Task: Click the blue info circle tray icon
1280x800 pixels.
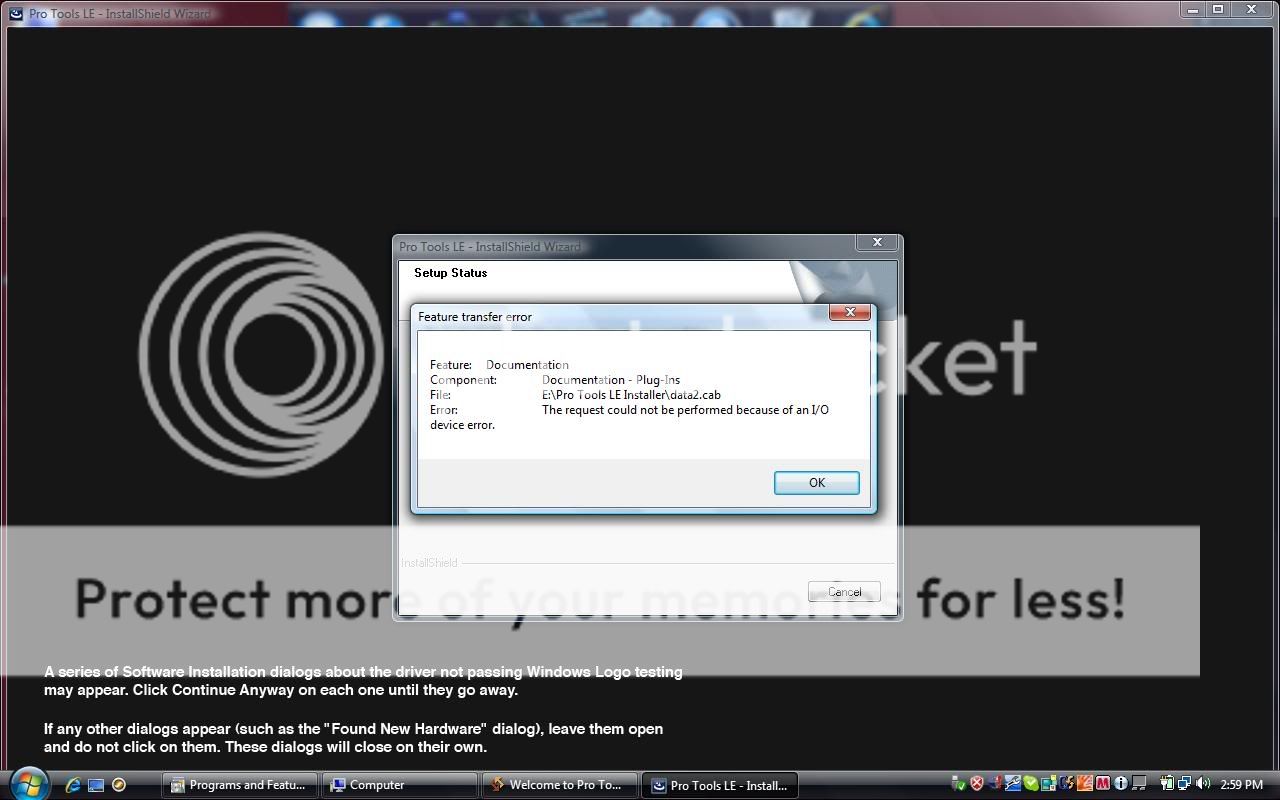Action: (x=1121, y=784)
